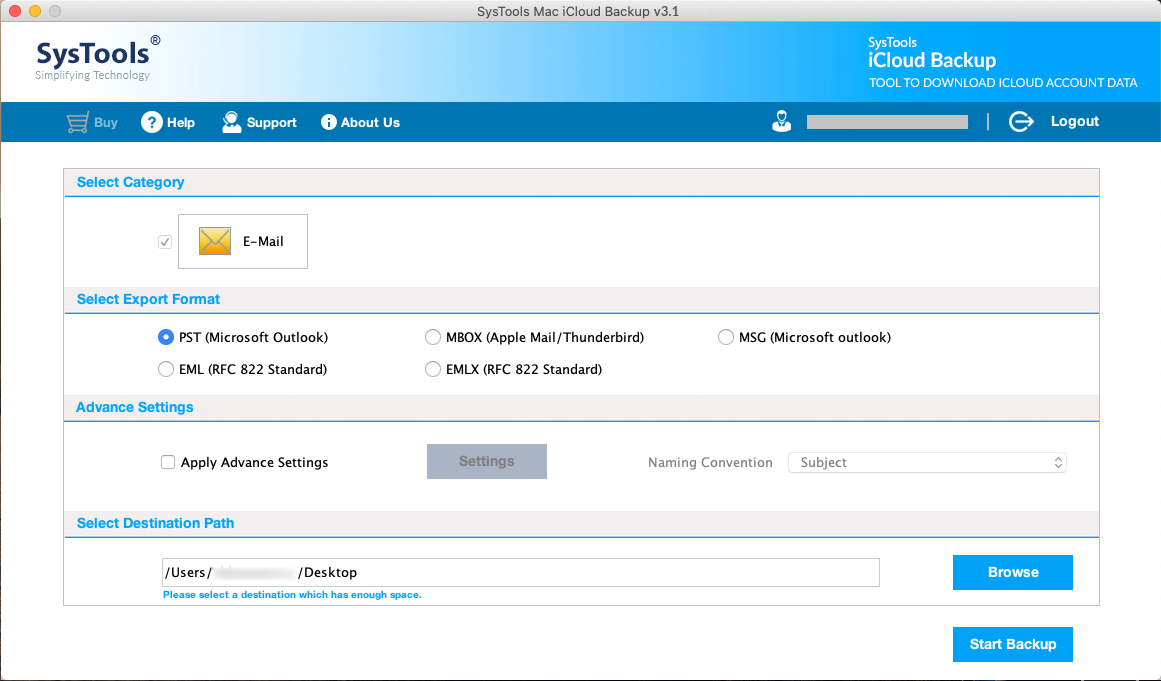Click the SysTools logo in header
The width and height of the screenshot is (1161, 681).
[x=97, y=58]
